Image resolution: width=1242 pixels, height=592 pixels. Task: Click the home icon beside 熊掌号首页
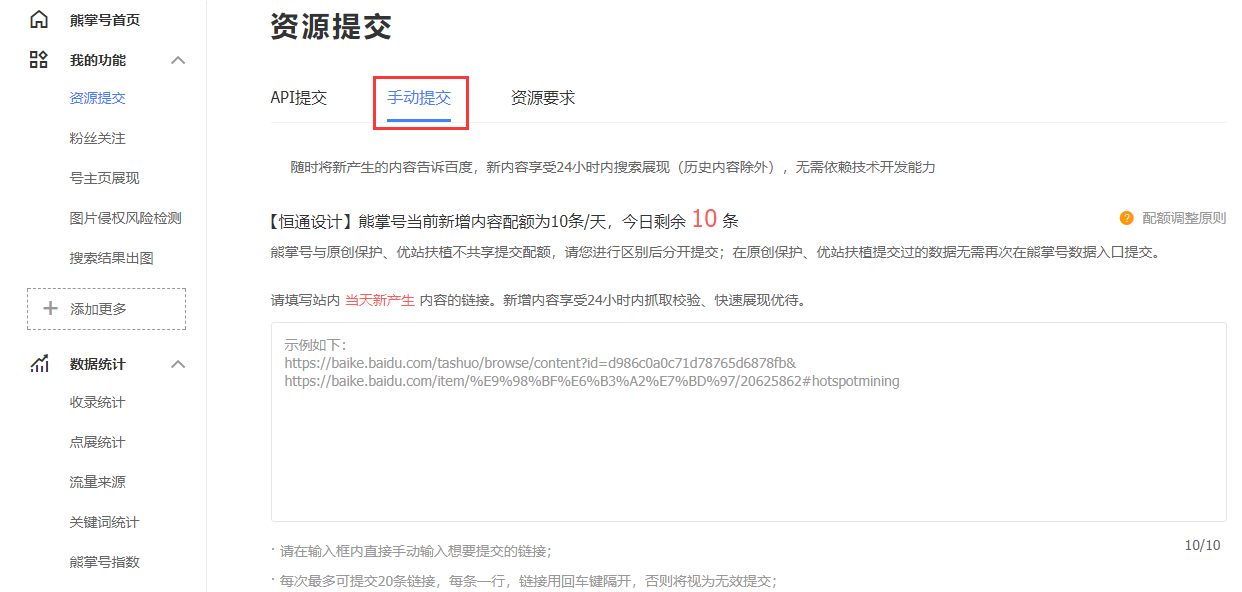[38, 18]
